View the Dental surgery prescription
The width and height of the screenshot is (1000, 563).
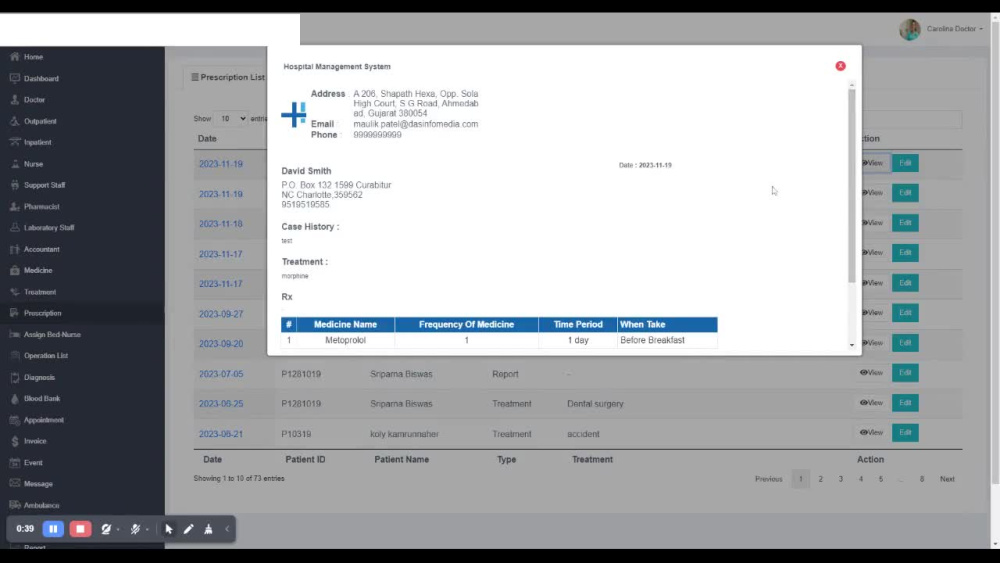pyautogui.click(x=871, y=402)
